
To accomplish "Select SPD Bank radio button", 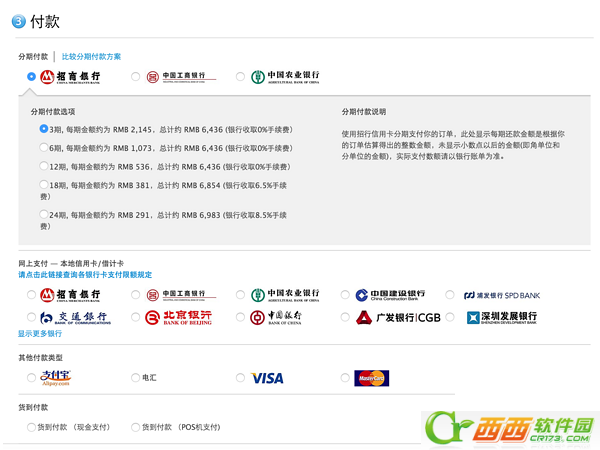I will [450, 295].
